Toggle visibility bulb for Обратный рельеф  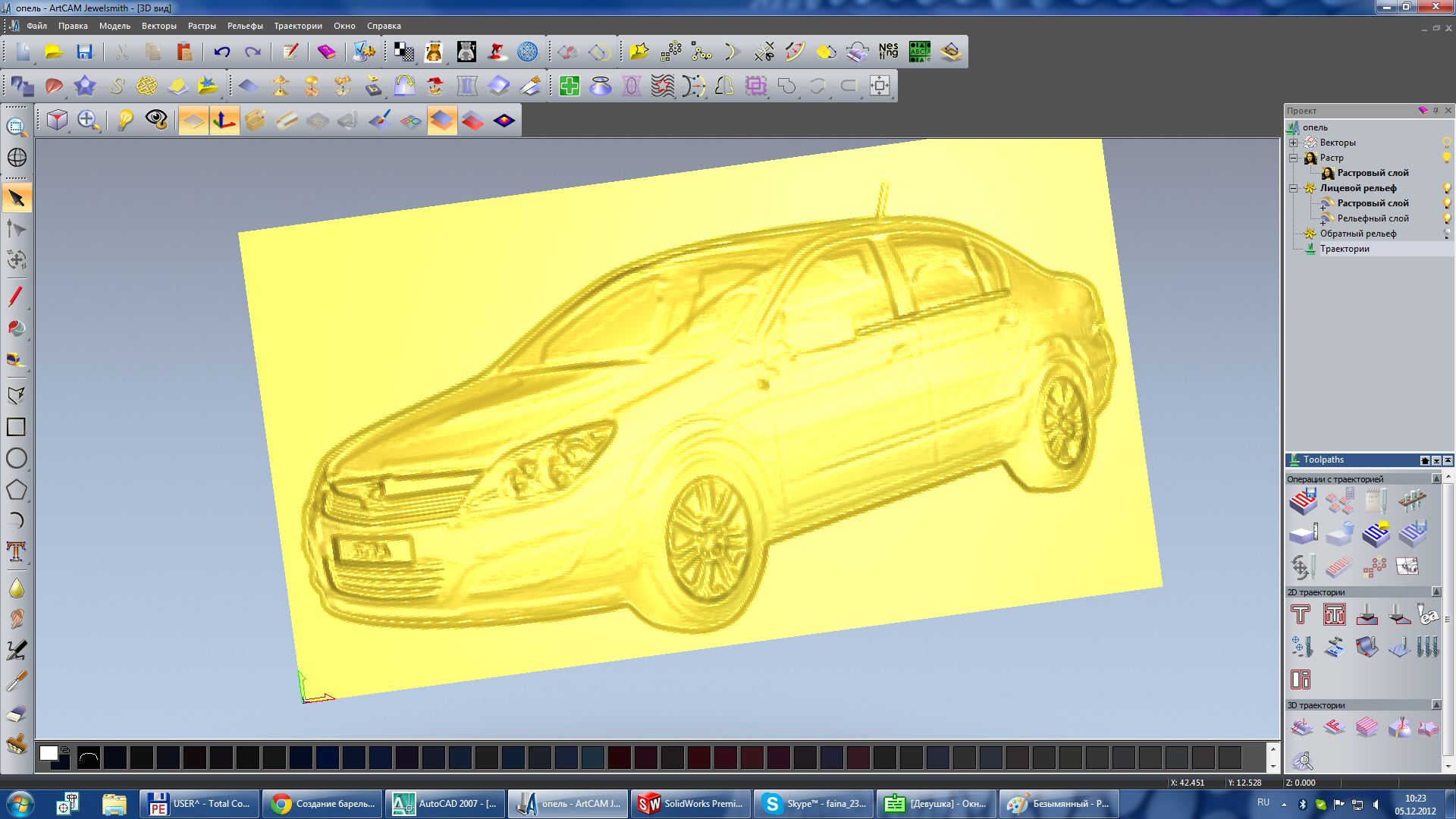point(1446,234)
